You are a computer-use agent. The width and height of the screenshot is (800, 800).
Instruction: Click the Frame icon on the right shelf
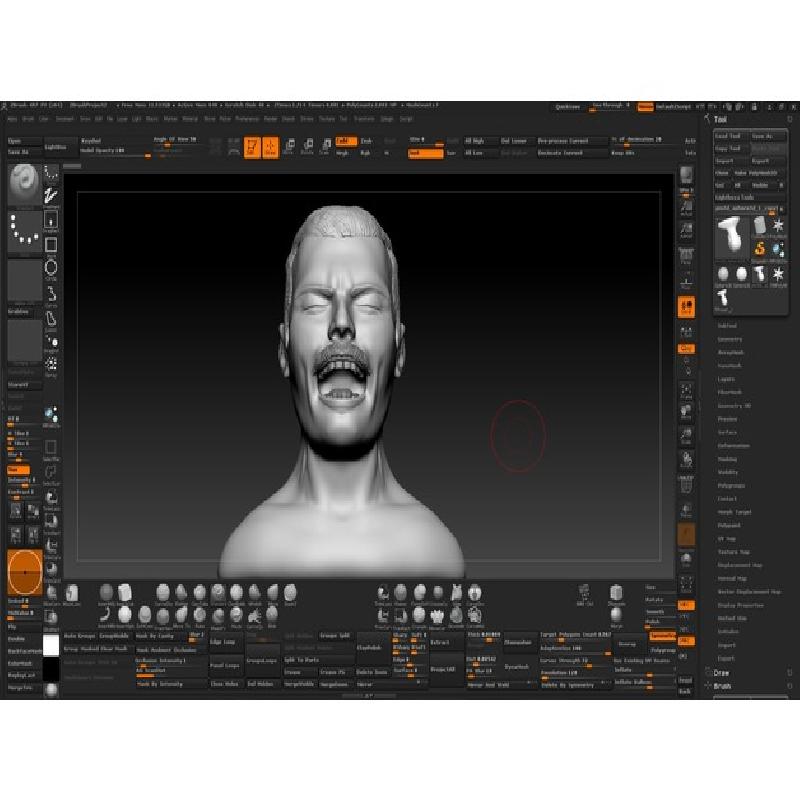pyautogui.click(x=686, y=391)
